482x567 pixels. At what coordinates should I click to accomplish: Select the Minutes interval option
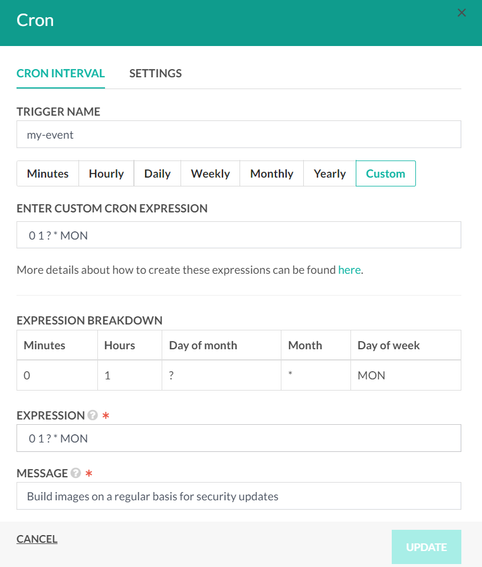click(x=47, y=174)
